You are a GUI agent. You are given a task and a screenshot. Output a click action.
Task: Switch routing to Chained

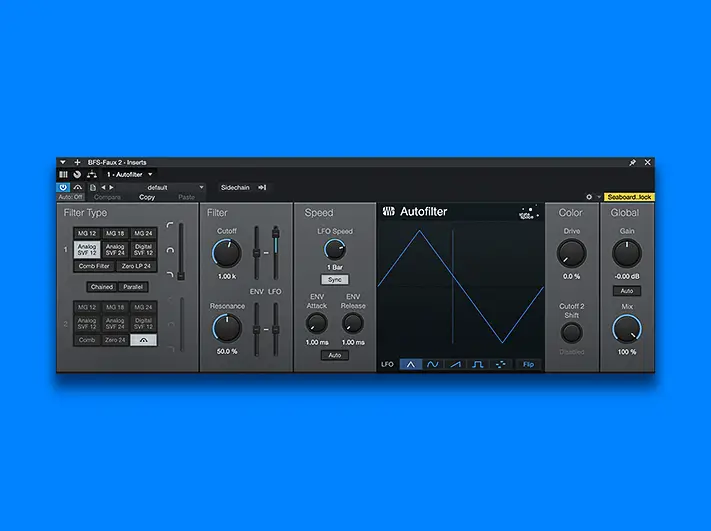click(102, 287)
